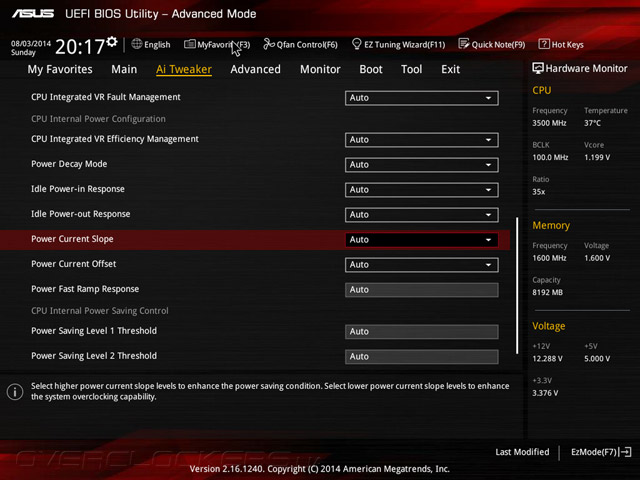Click the vertical settings scrollbar
The height and width of the screenshot is (480, 640).
pos(517,285)
